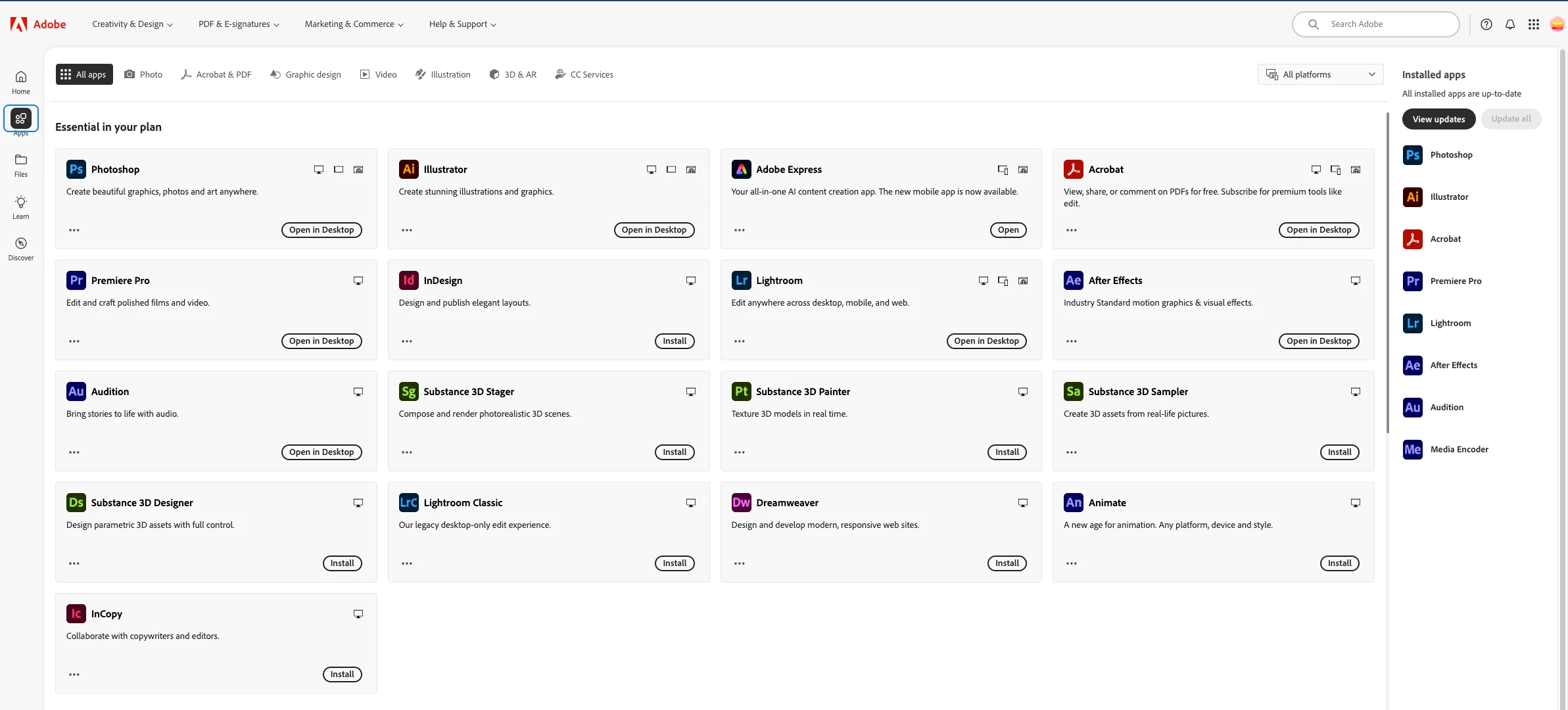Viewport: 1568px width, 710px height.
Task: Click the Home icon in the sidebar
Action: [x=21, y=77]
